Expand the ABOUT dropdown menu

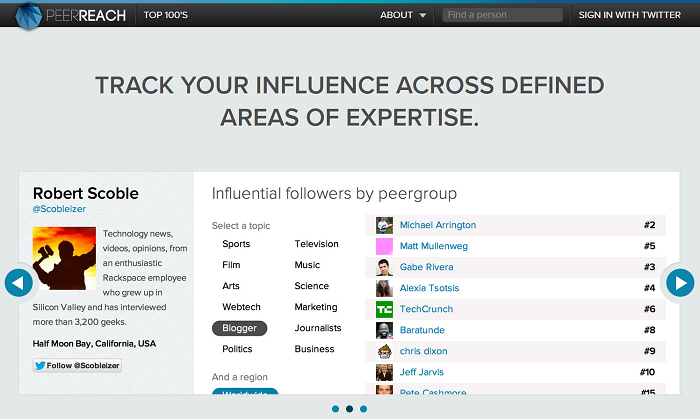(403, 15)
